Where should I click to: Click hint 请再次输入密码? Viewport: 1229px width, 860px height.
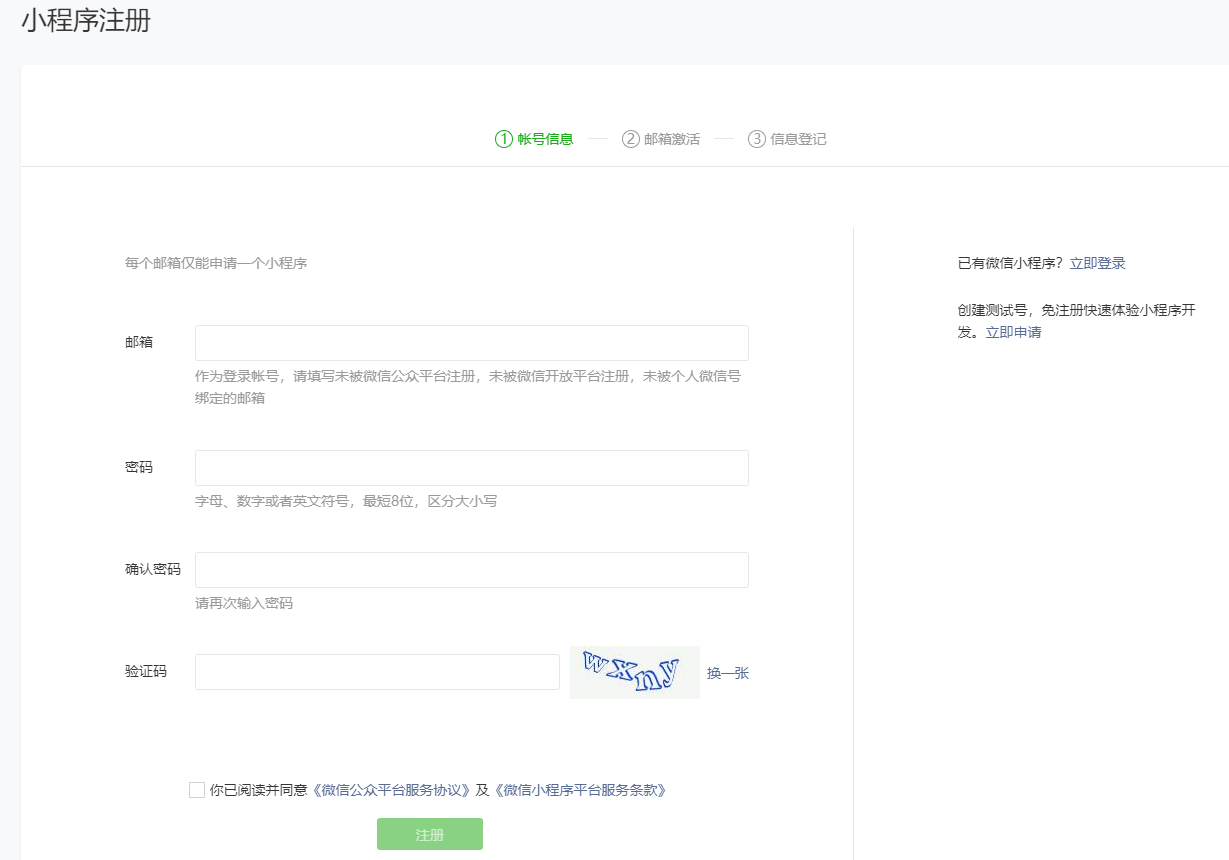244,603
